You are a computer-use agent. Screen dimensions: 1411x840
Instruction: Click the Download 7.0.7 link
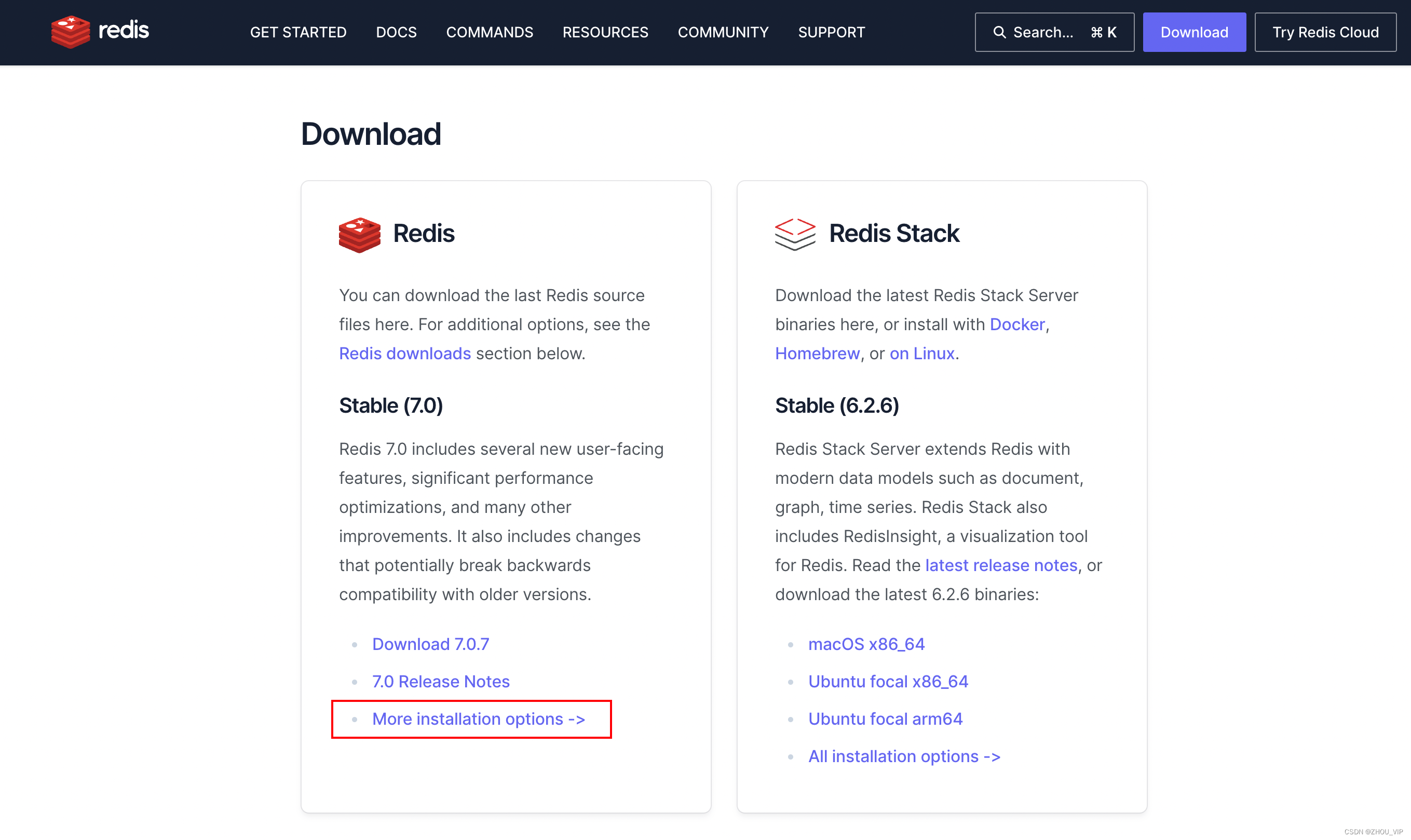point(431,644)
